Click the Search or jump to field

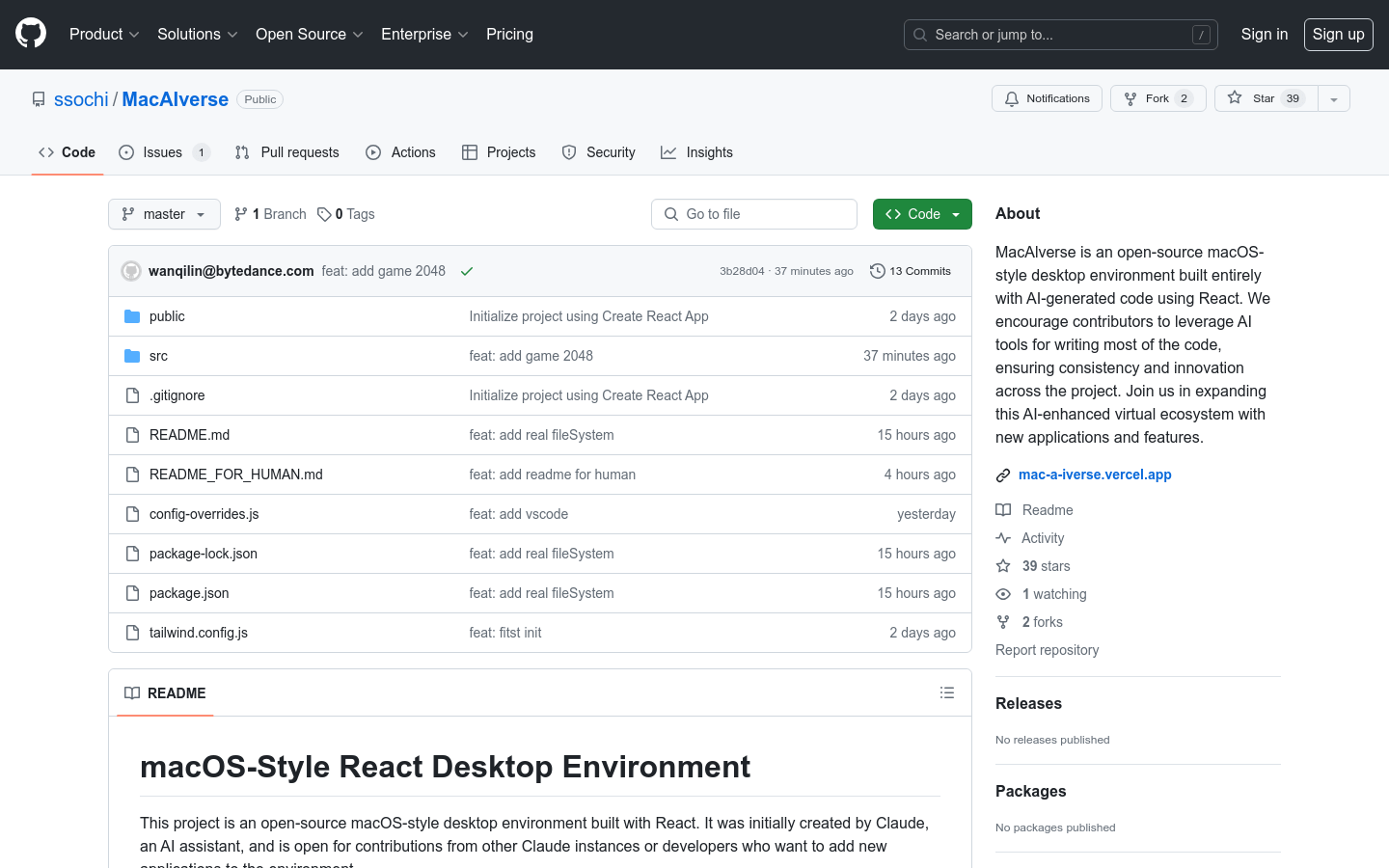pyautogui.click(x=1061, y=35)
